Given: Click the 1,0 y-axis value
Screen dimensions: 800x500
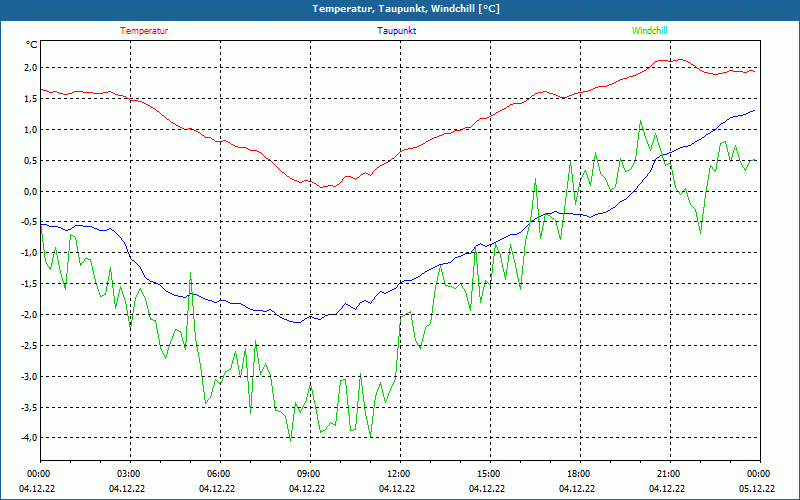Looking at the screenshot, I should (x=31, y=130).
